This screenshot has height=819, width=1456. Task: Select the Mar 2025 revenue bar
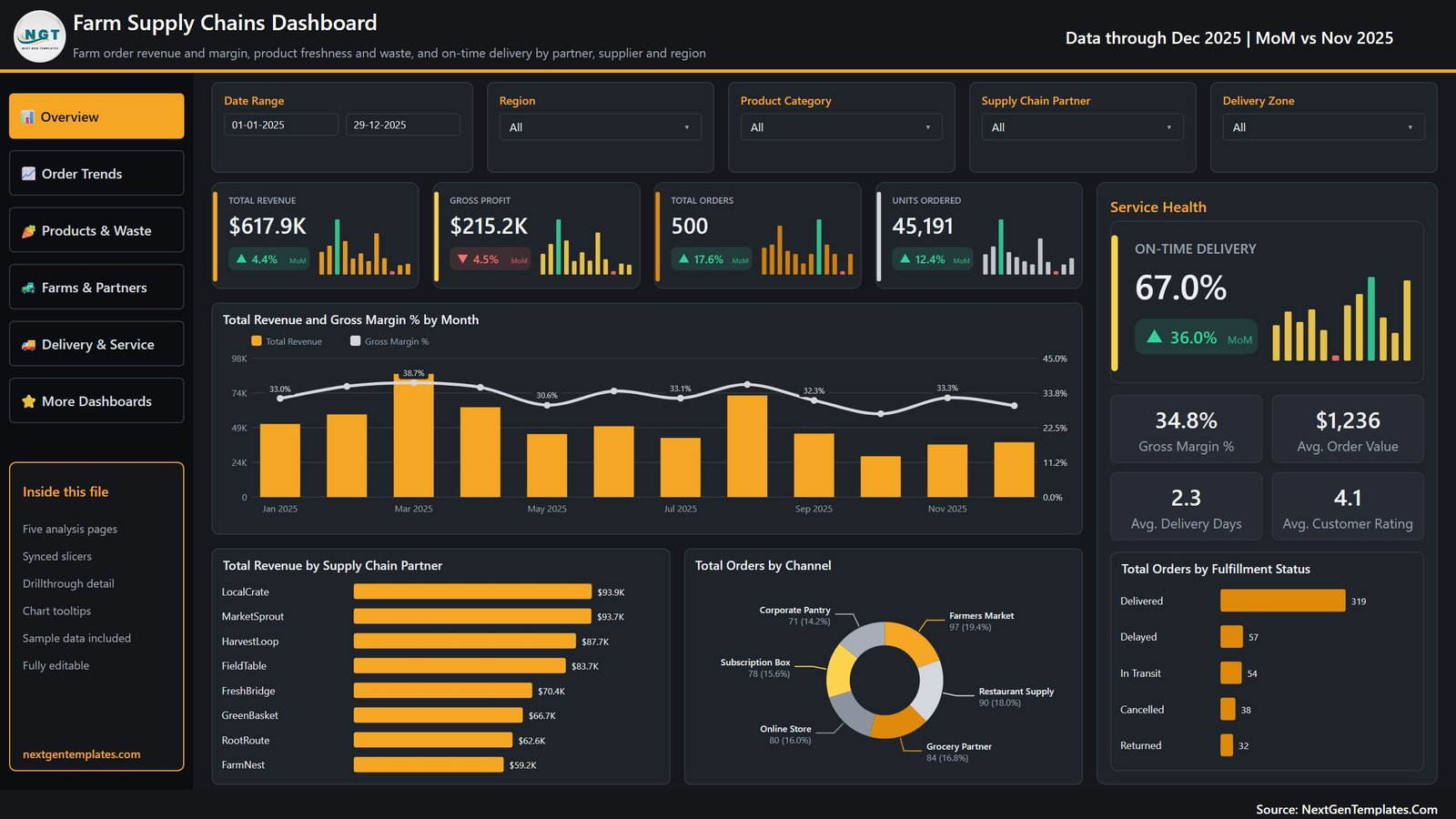(x=413, y=436)
